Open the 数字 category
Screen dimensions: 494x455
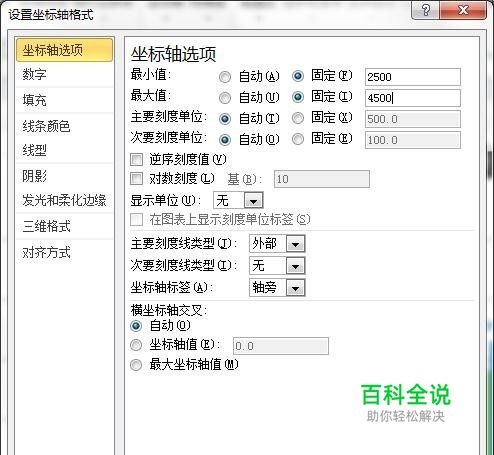coord(65,74)
